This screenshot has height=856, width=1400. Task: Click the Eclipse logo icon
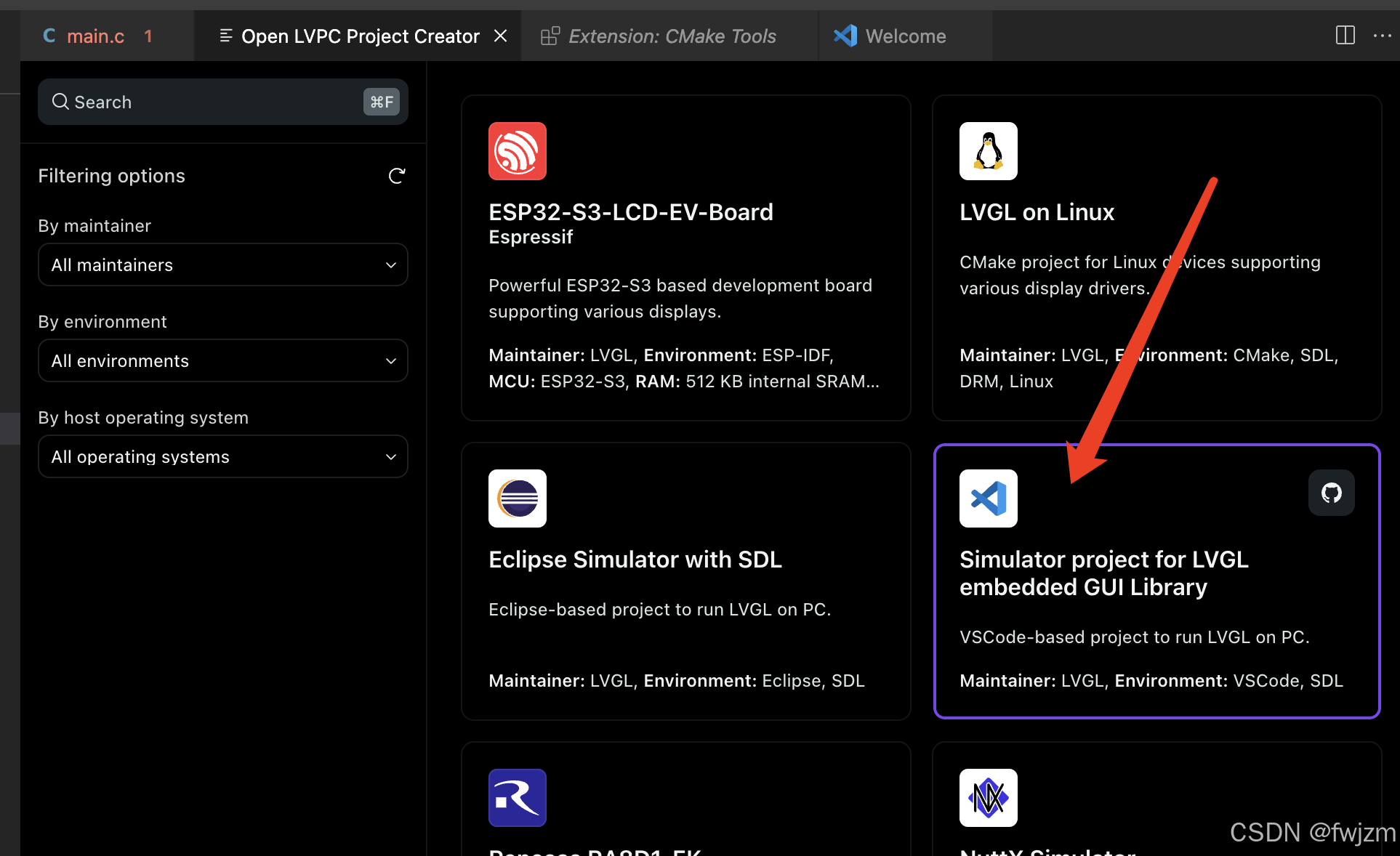pos(518,498)
